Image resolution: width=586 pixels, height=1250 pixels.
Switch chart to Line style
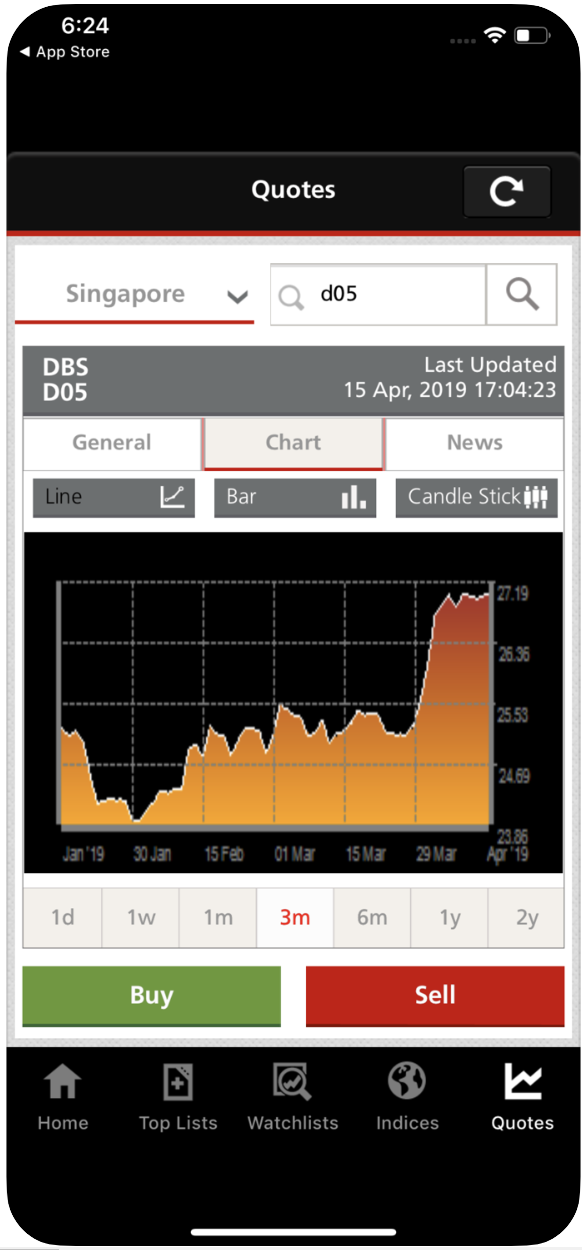click(113, 498)
